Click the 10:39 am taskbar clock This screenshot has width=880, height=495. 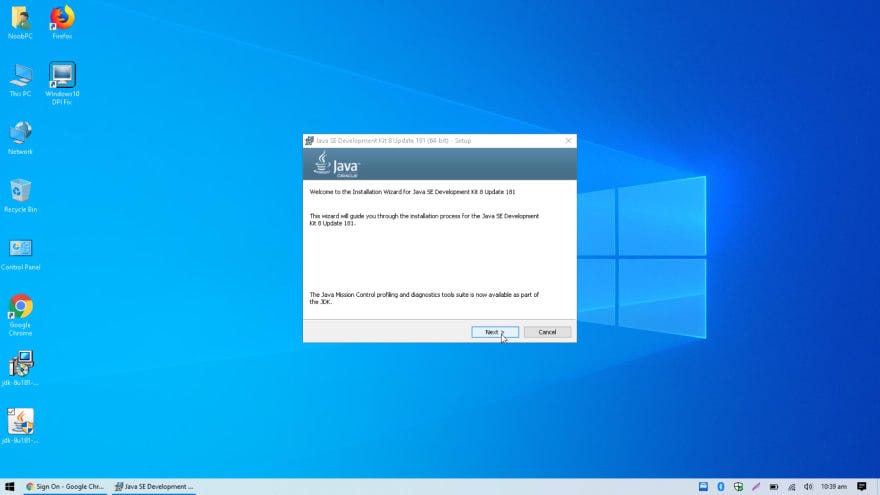833,487
